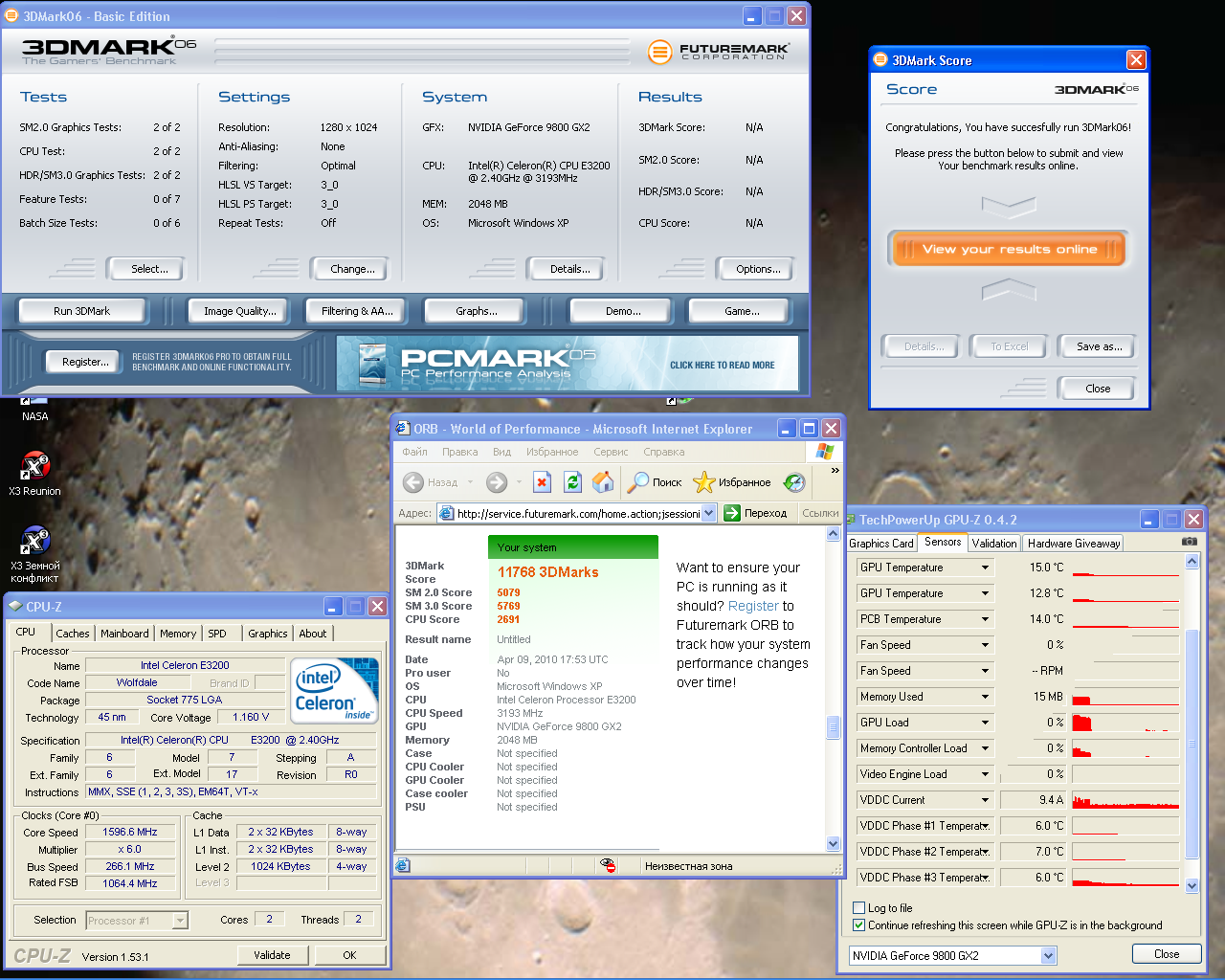
Task: Click the green Refresh page icon
Action: tap(572, 482)
